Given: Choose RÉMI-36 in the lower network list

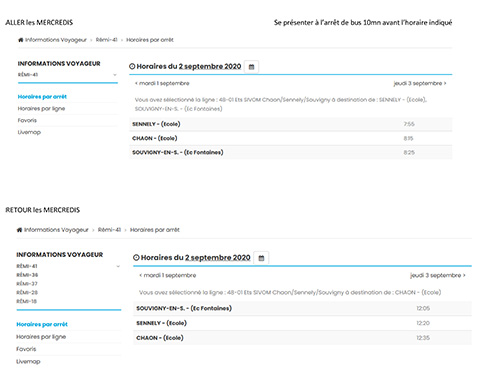Looking at the screenshot, I should coord(27,275).
